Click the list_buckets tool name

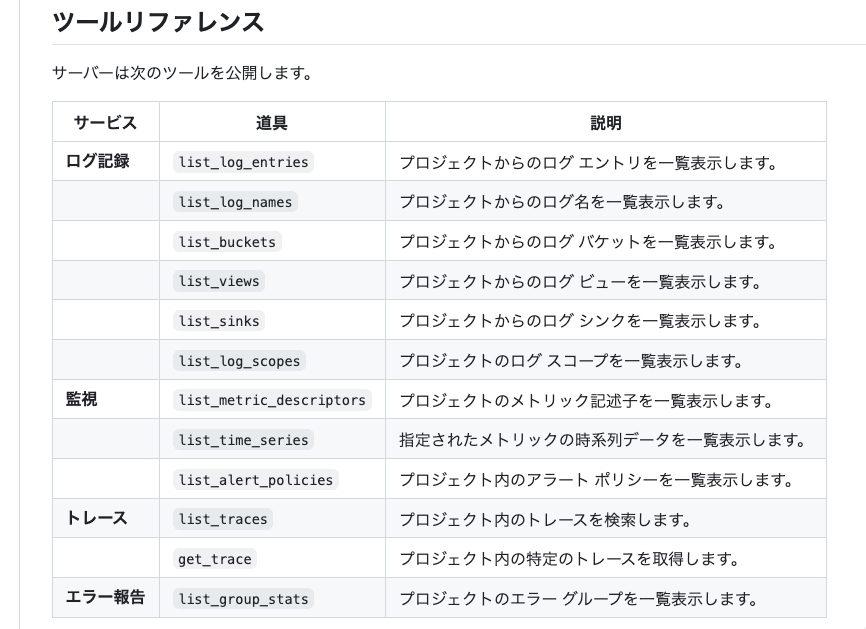(227, 242)
